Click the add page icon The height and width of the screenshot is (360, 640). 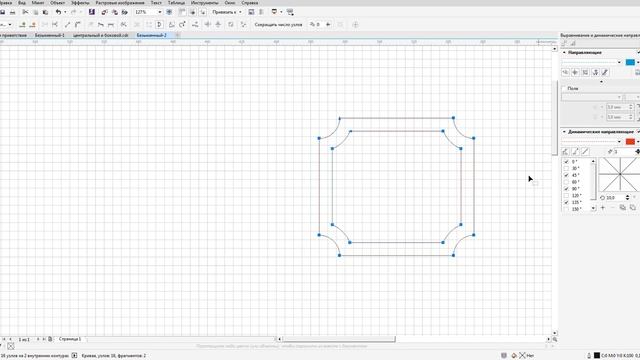(x=50, y=339)
